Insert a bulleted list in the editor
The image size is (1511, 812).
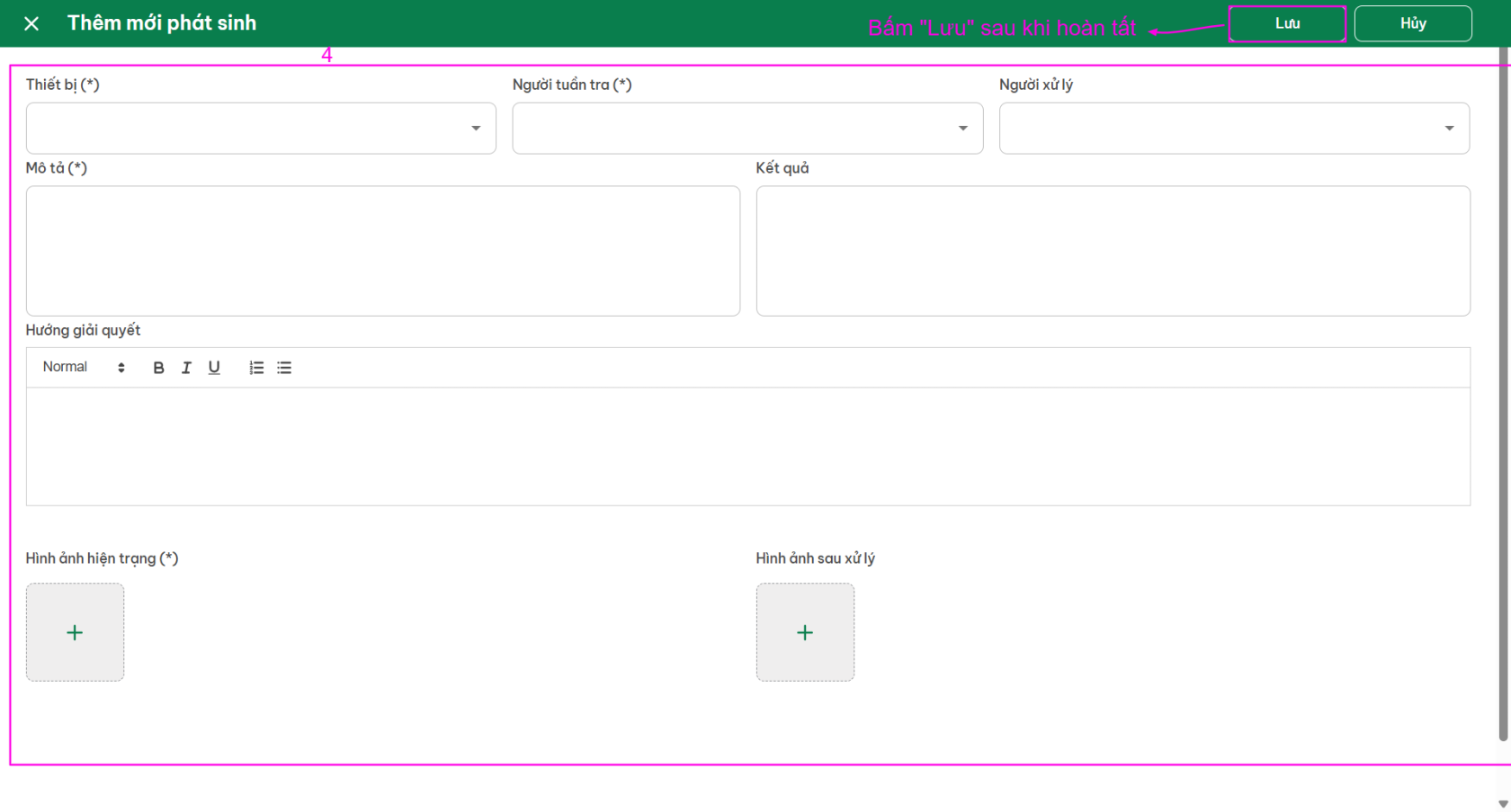[x=284, y=368]
